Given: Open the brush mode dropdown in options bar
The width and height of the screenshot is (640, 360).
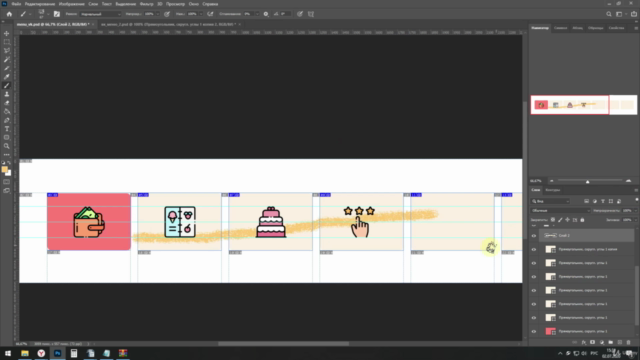Looking at the screenshot, I should point(100,14).
